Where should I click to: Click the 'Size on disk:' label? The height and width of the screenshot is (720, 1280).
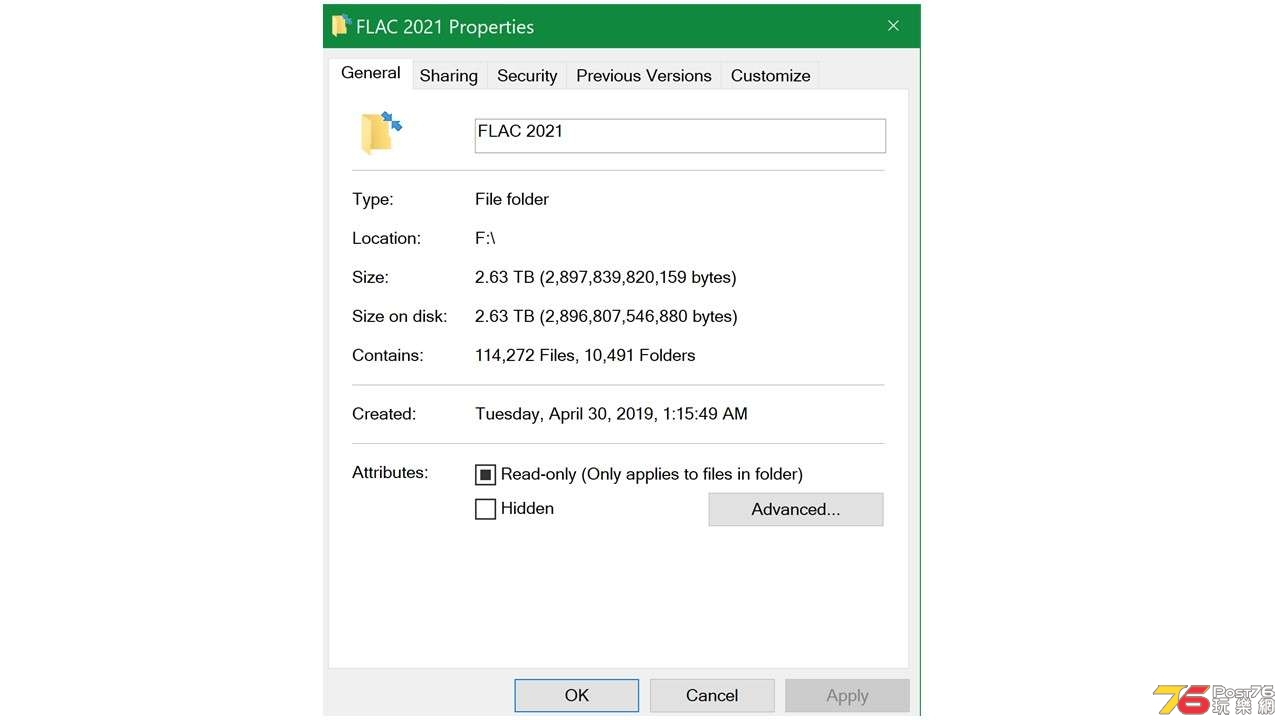(399, 316)
